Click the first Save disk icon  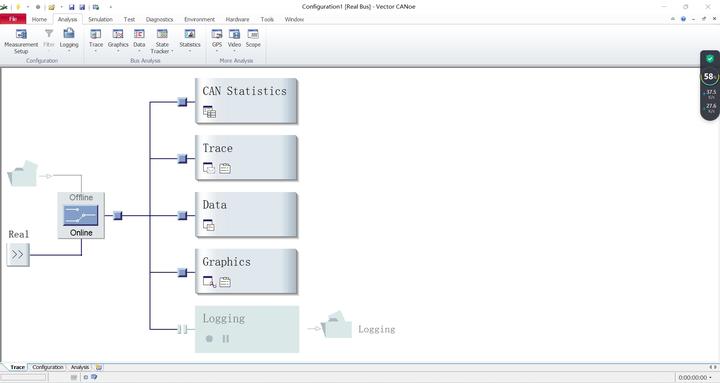pyautogui.click(x=72, y=7)
